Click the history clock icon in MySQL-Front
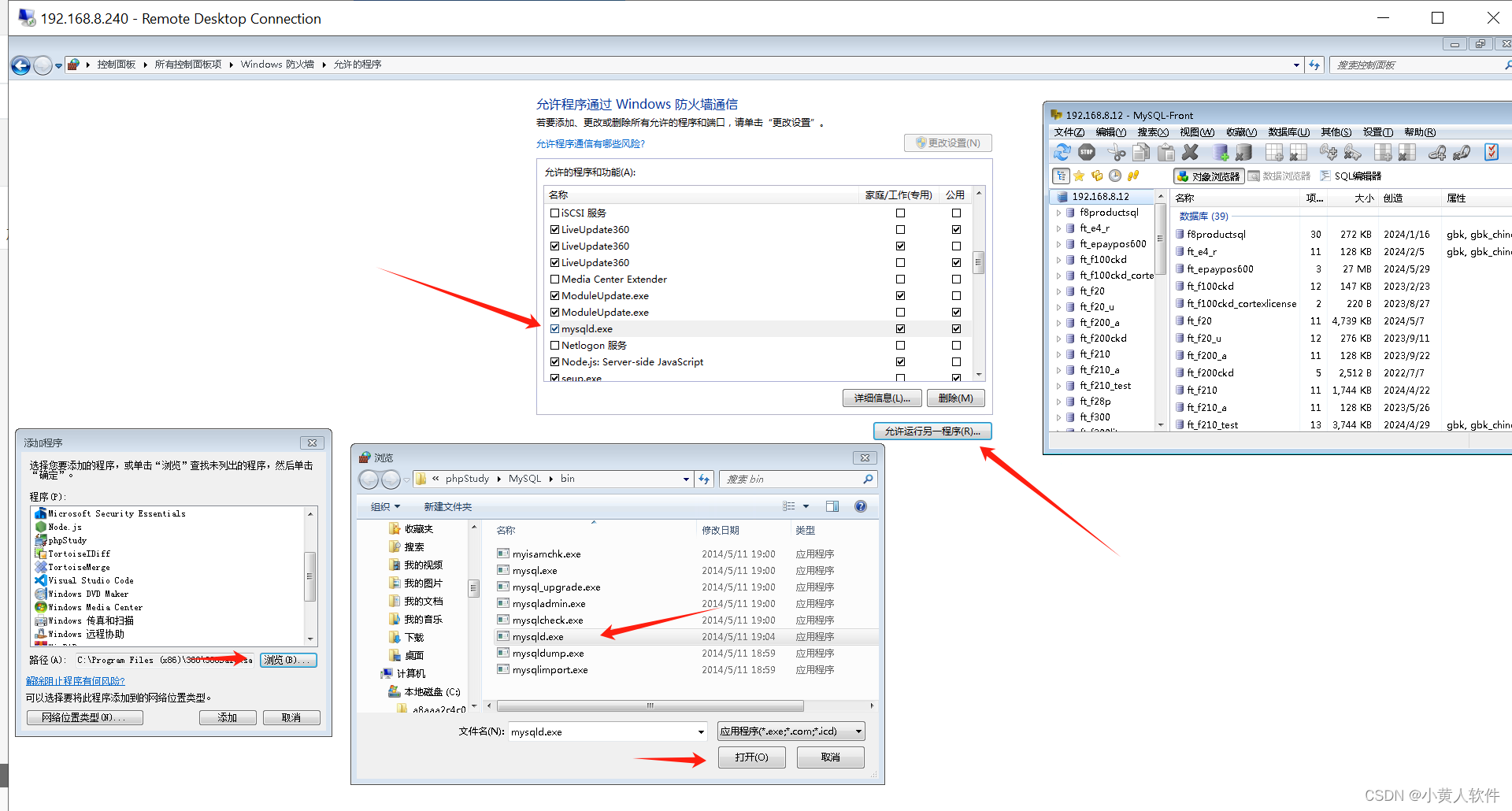 point(1115,176)
